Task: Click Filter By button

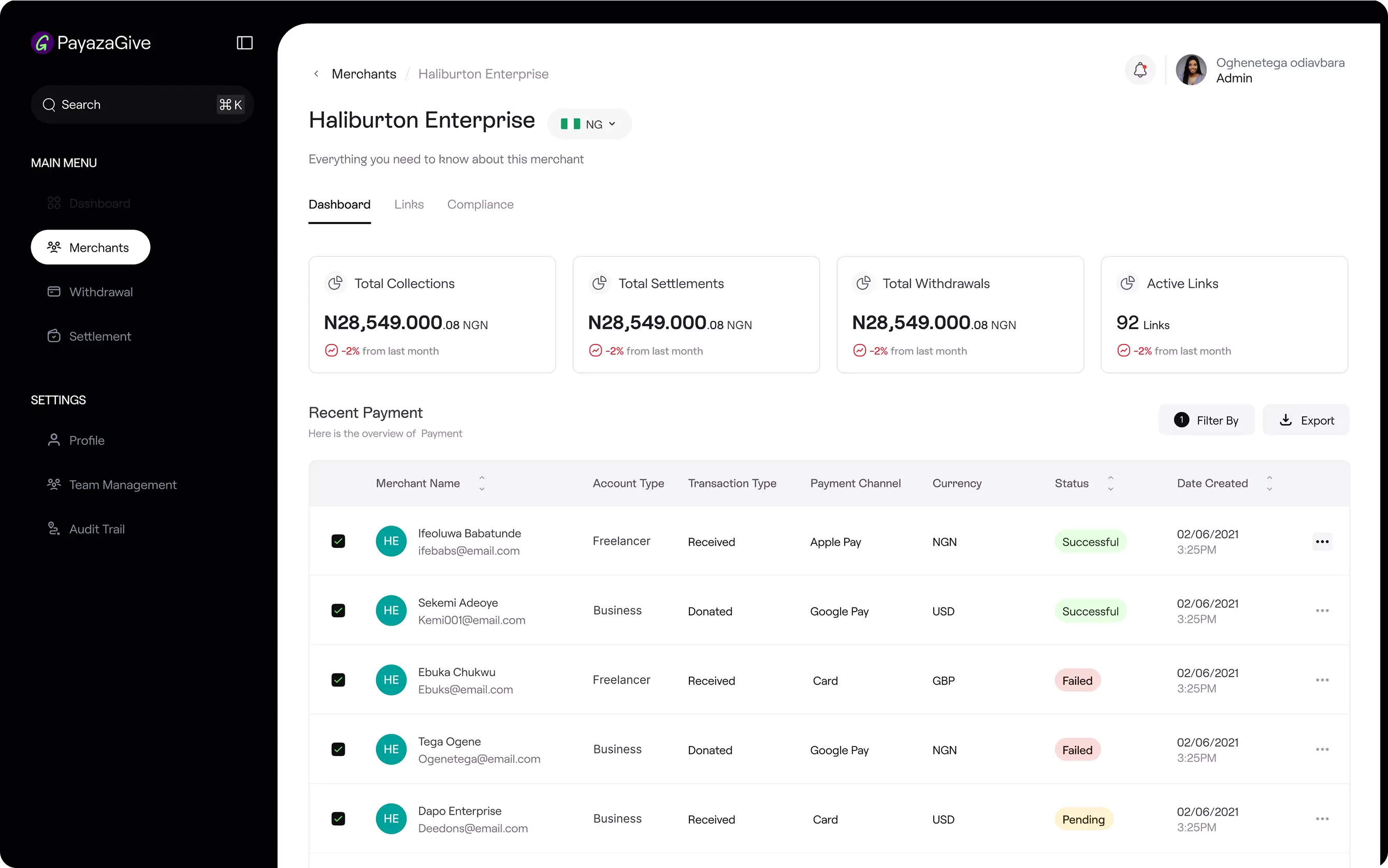Action: (1206, 420)
